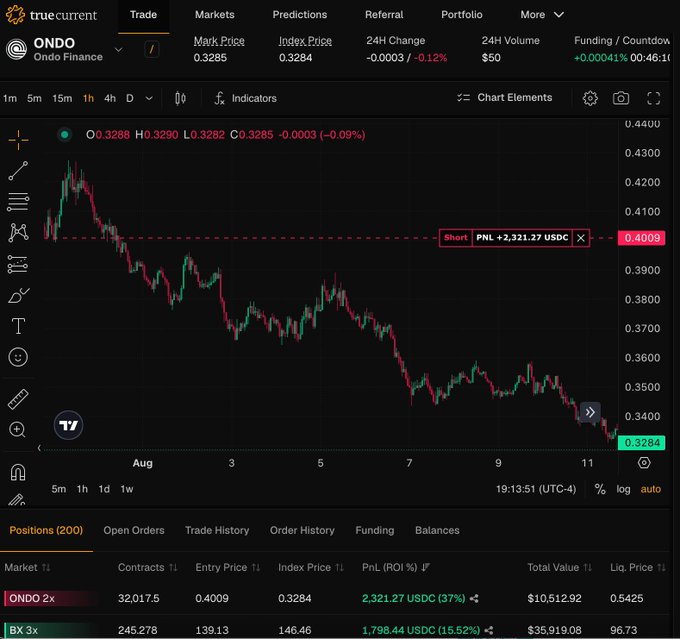
Task: Switch chart interval to 15m
Action: point(62,98)
